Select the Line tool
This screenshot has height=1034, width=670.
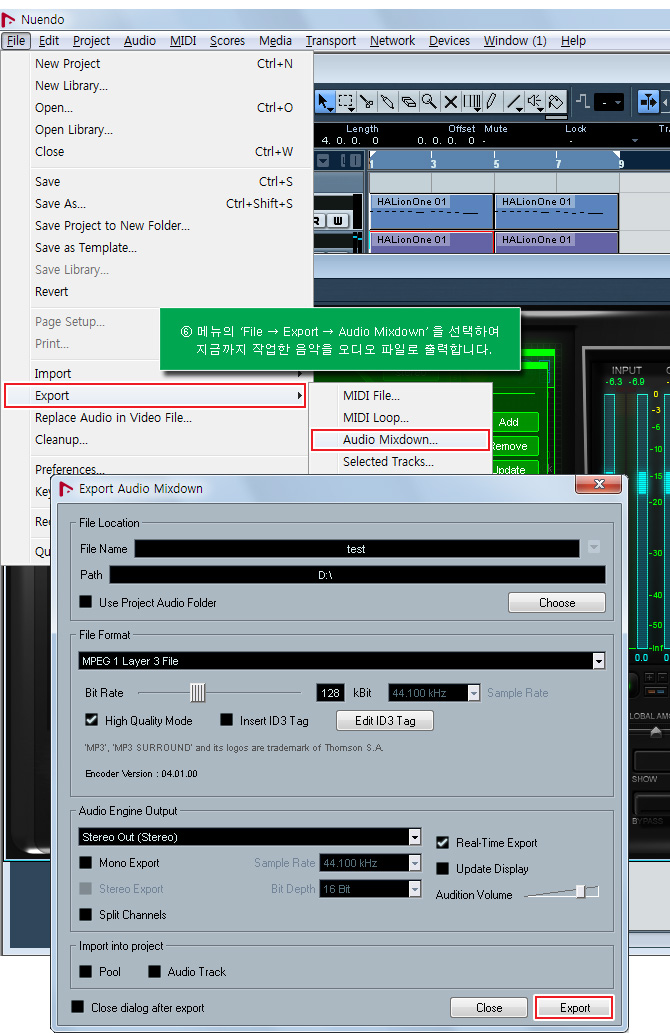coord(514,102)
